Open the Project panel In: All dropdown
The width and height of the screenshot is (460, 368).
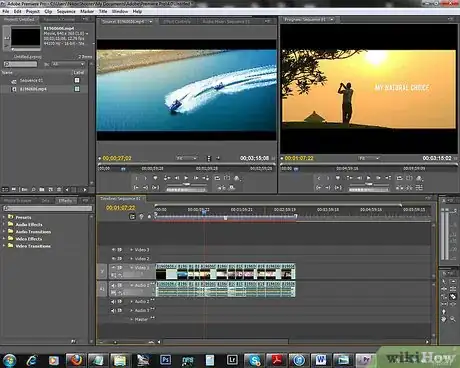pos(68,64)
